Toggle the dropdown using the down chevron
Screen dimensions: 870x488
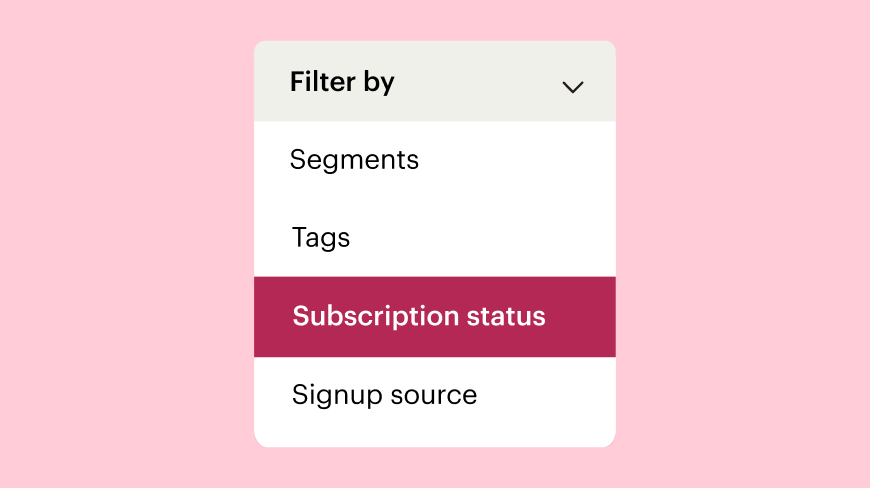[573, 87]
